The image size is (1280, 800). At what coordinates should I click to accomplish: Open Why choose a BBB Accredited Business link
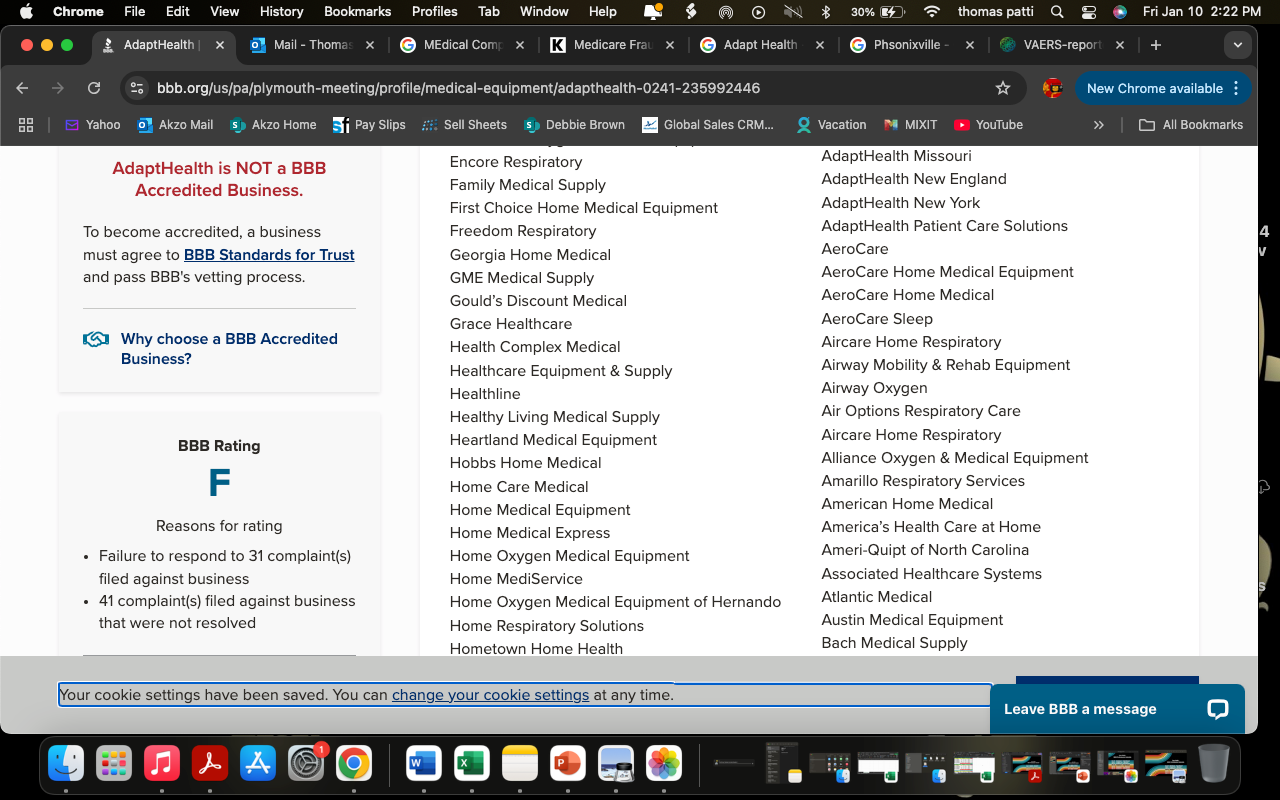pos(229,349)
